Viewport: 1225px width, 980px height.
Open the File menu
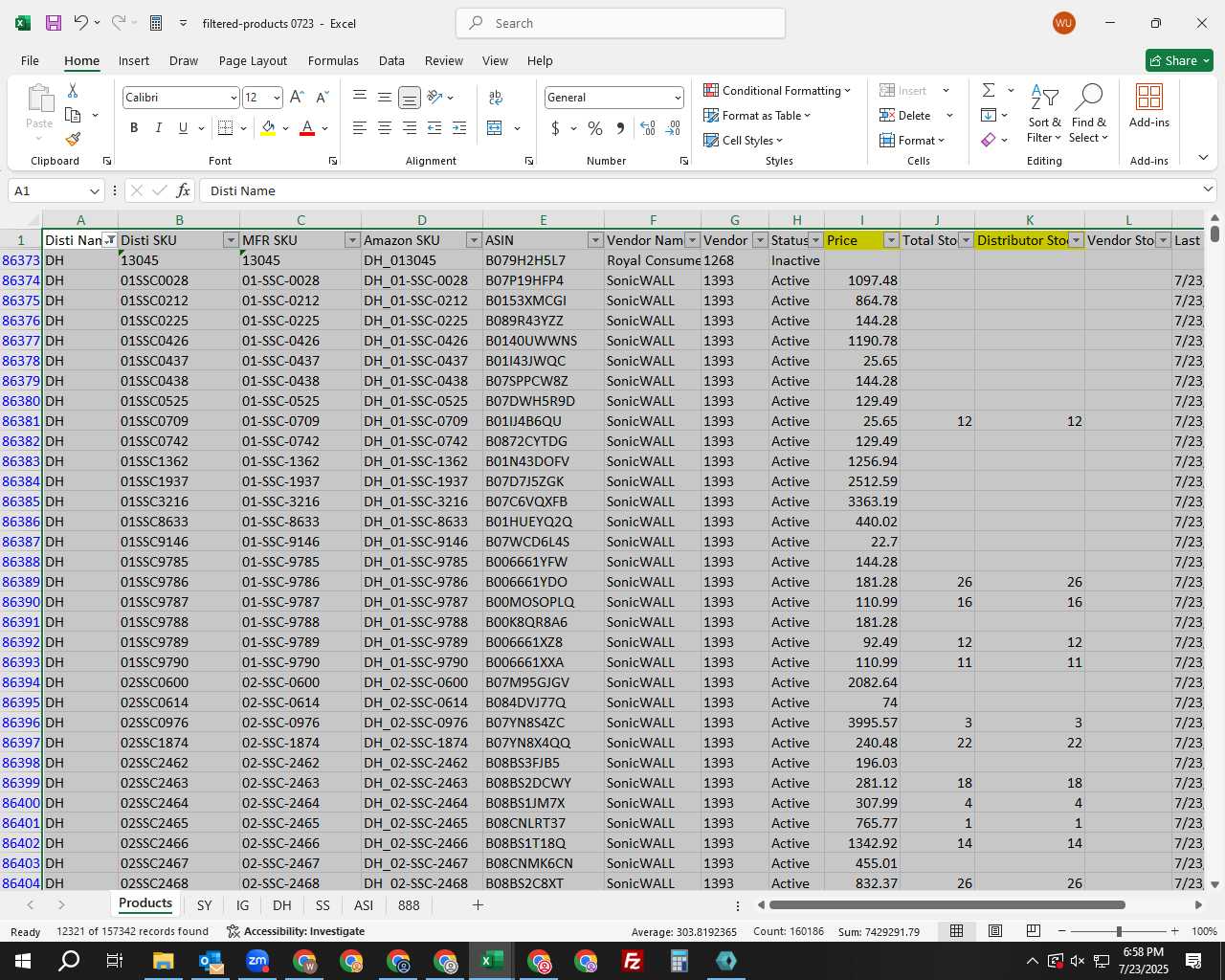[x=31, y=60]
